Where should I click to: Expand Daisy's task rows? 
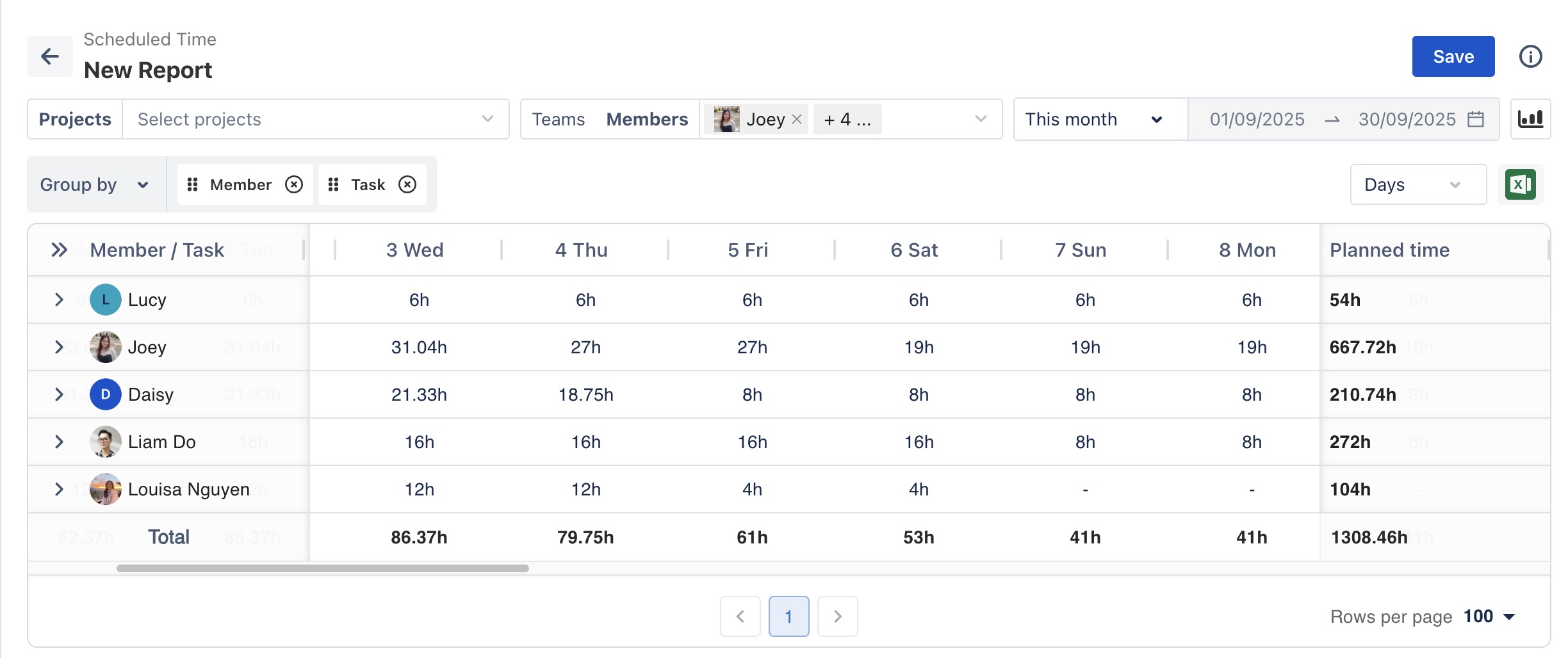tap(59, 394)
